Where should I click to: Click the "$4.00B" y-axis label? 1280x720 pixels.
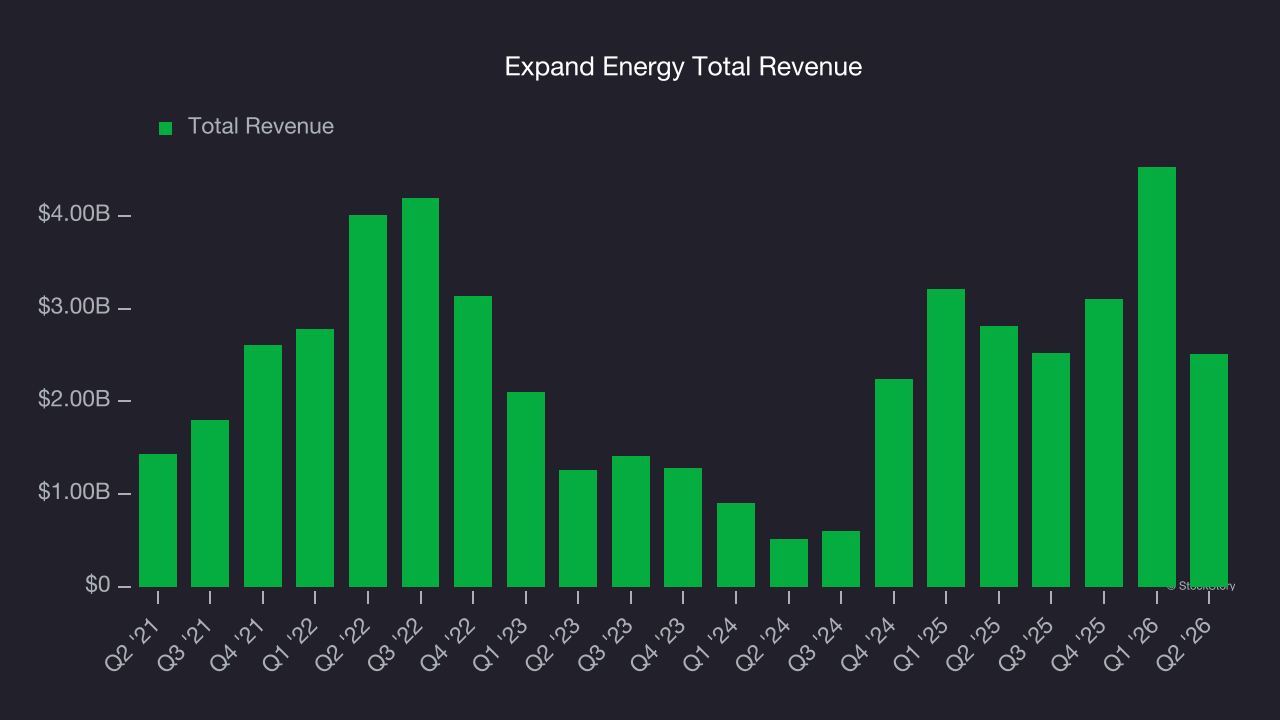click(x=74, y=214)
